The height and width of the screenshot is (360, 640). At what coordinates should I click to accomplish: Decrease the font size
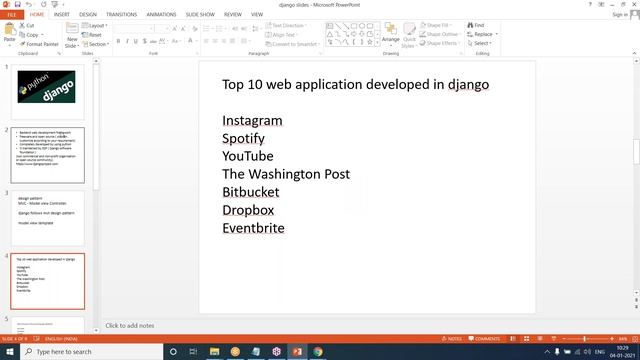tap(183, 29)
